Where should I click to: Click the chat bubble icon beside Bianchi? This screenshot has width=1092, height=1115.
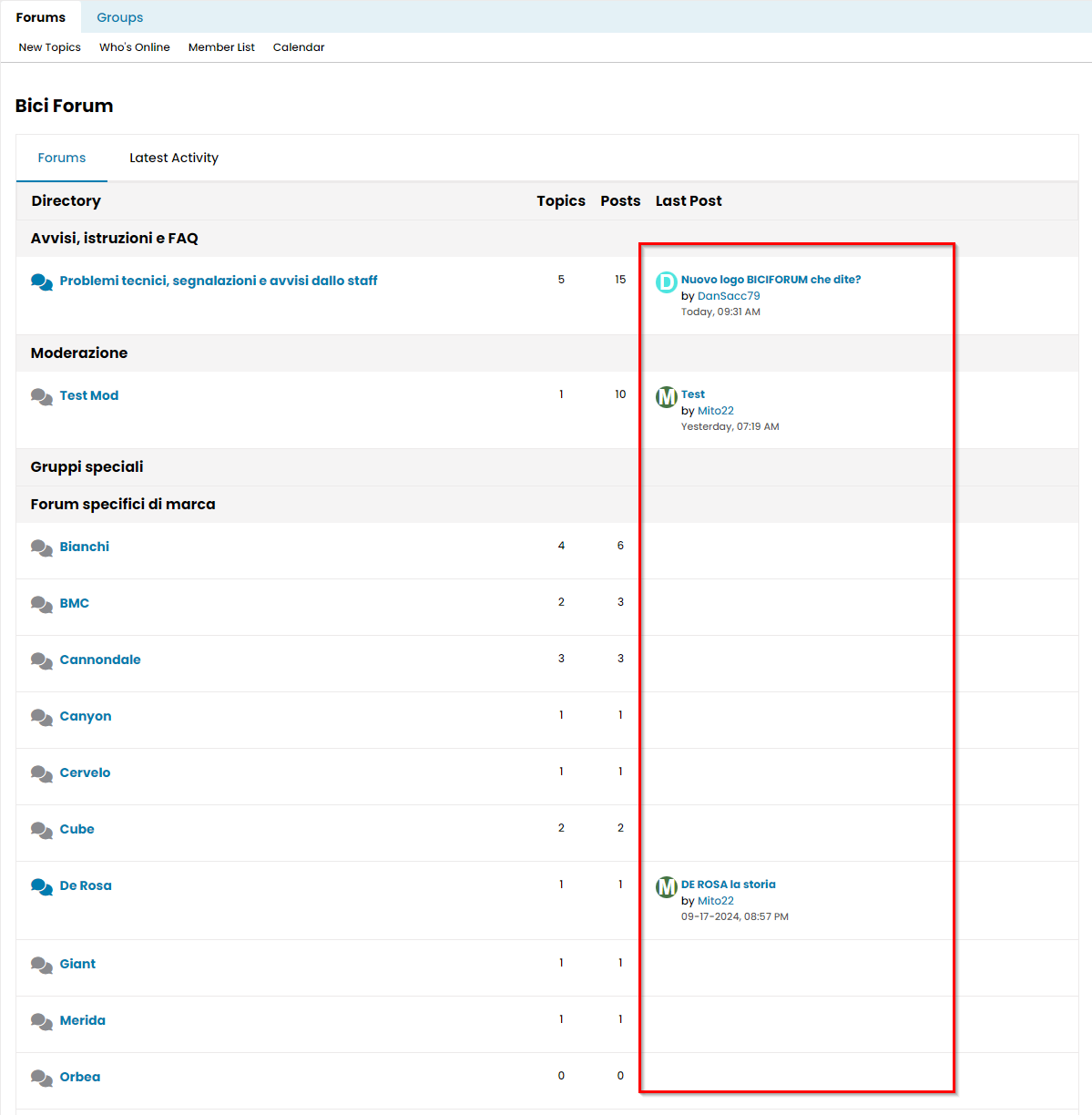click(41, 547)
